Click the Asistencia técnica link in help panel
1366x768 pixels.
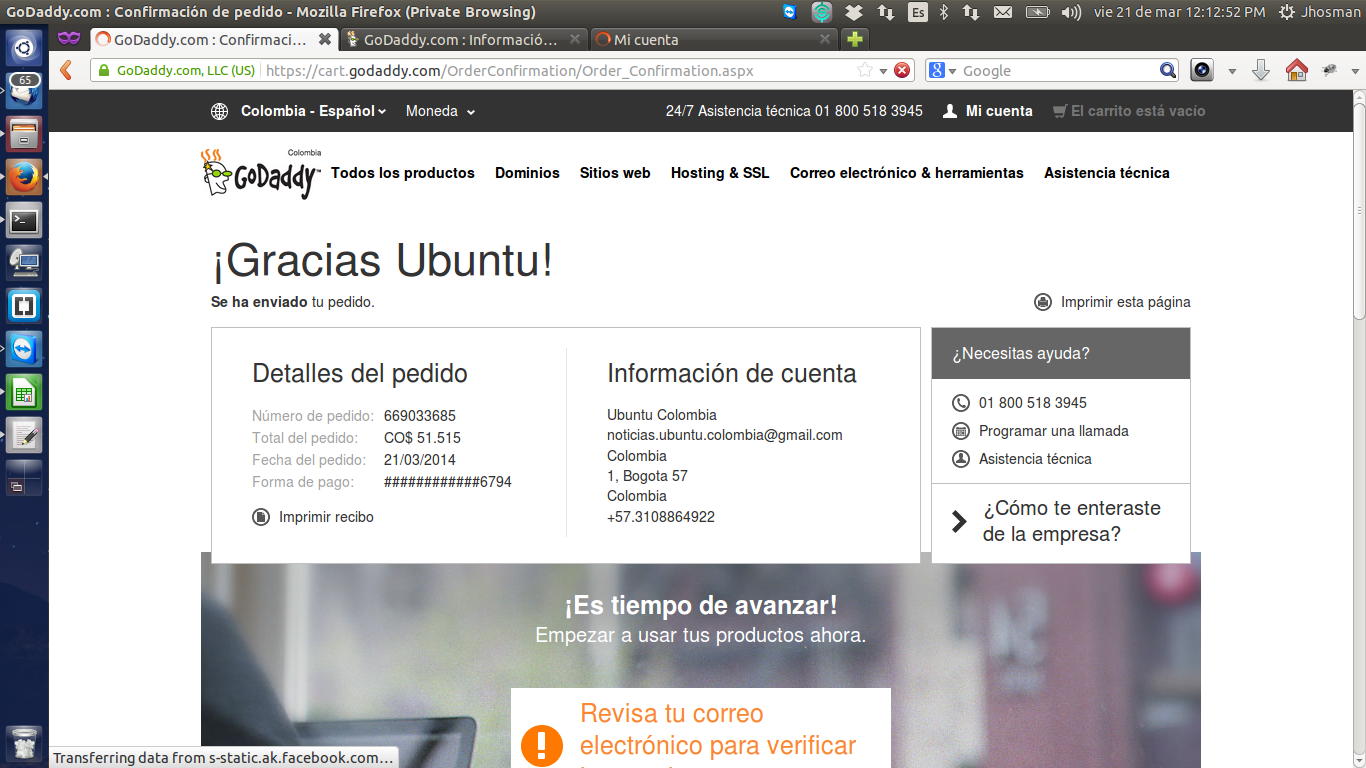pyautogui.click(x=1035, y=459)
